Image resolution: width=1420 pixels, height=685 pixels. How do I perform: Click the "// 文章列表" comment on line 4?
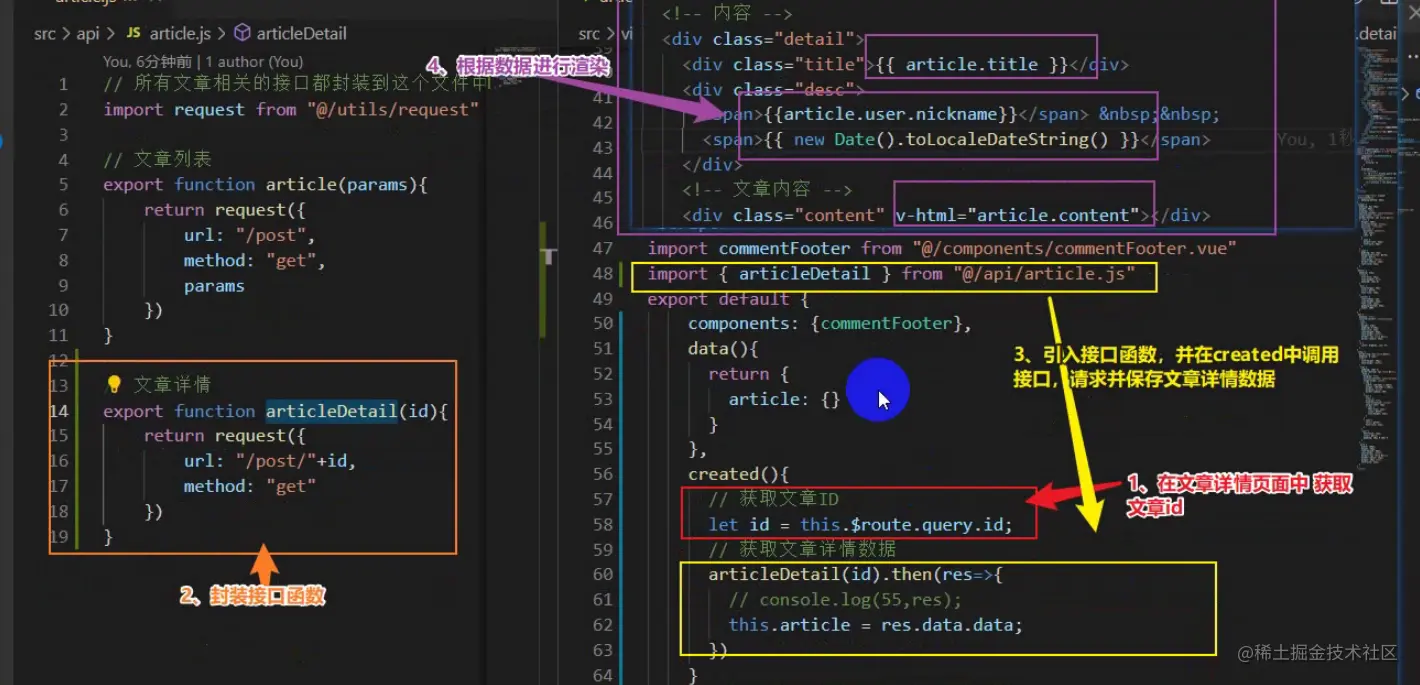[157, 159]
